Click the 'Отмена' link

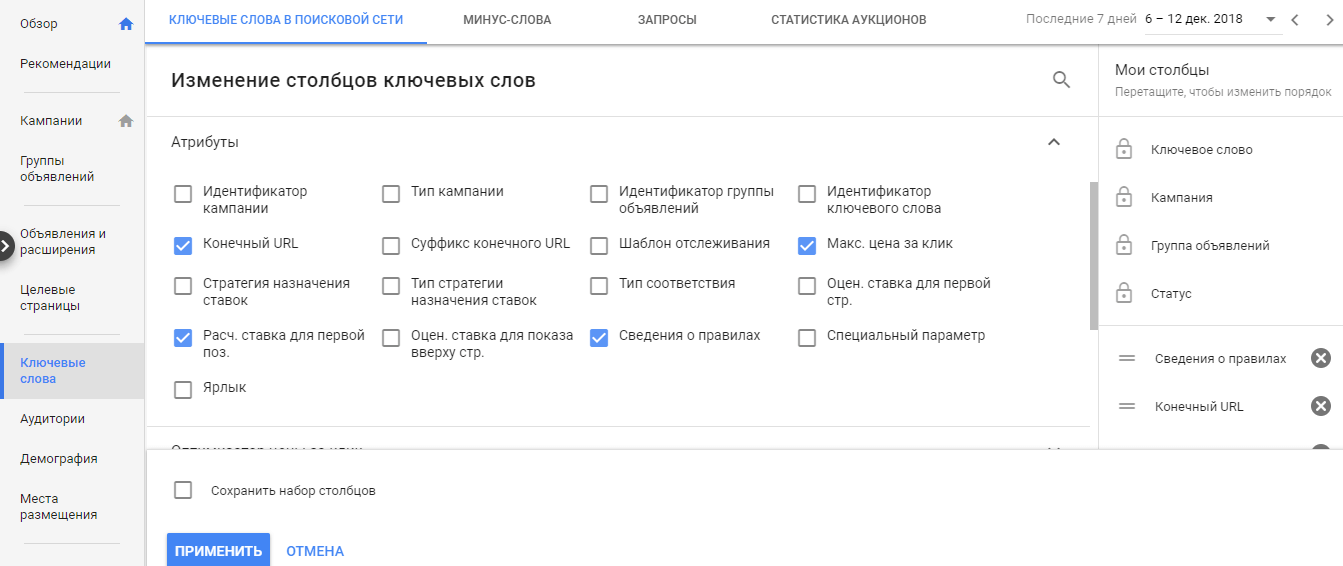(x=315, y=551)
